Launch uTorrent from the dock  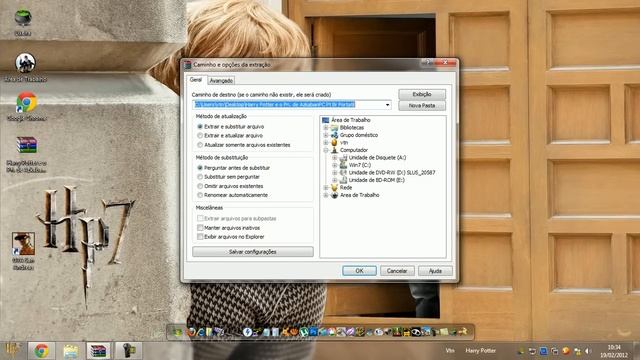[x=304, y=332]
